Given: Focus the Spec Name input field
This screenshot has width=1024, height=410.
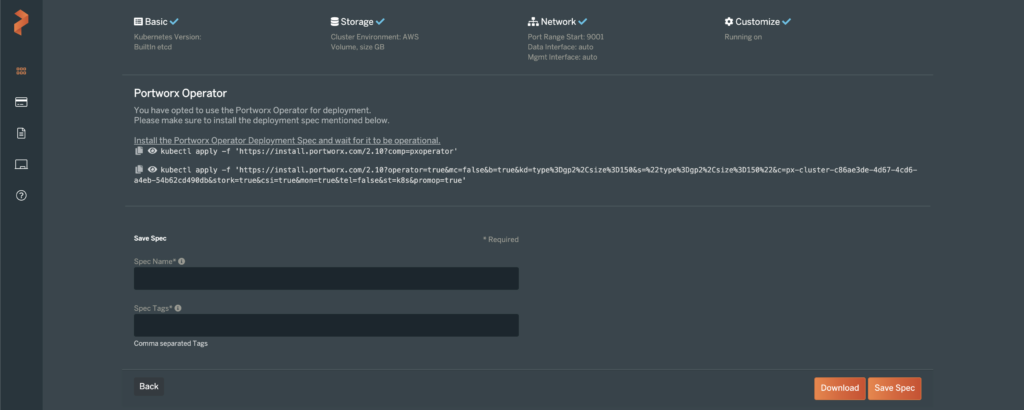Looking at the screenshot, I should tap(326, 278).
